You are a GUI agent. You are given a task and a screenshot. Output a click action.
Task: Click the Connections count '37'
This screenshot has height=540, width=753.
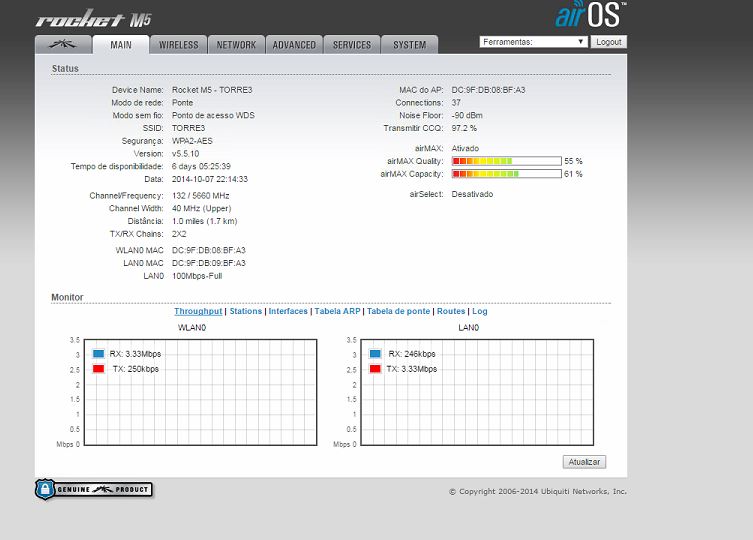(456, 103)
